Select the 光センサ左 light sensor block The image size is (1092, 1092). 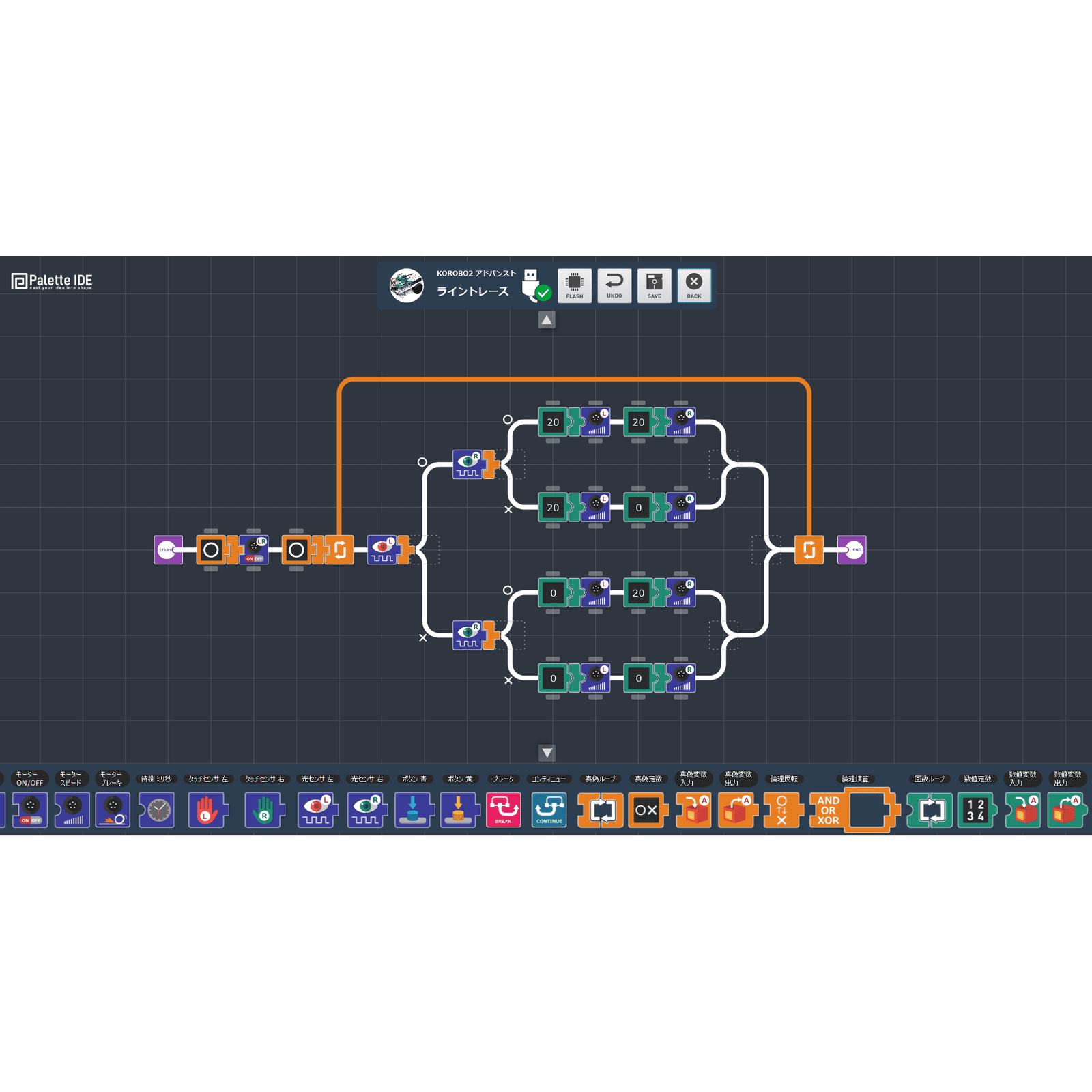point(318,811)
